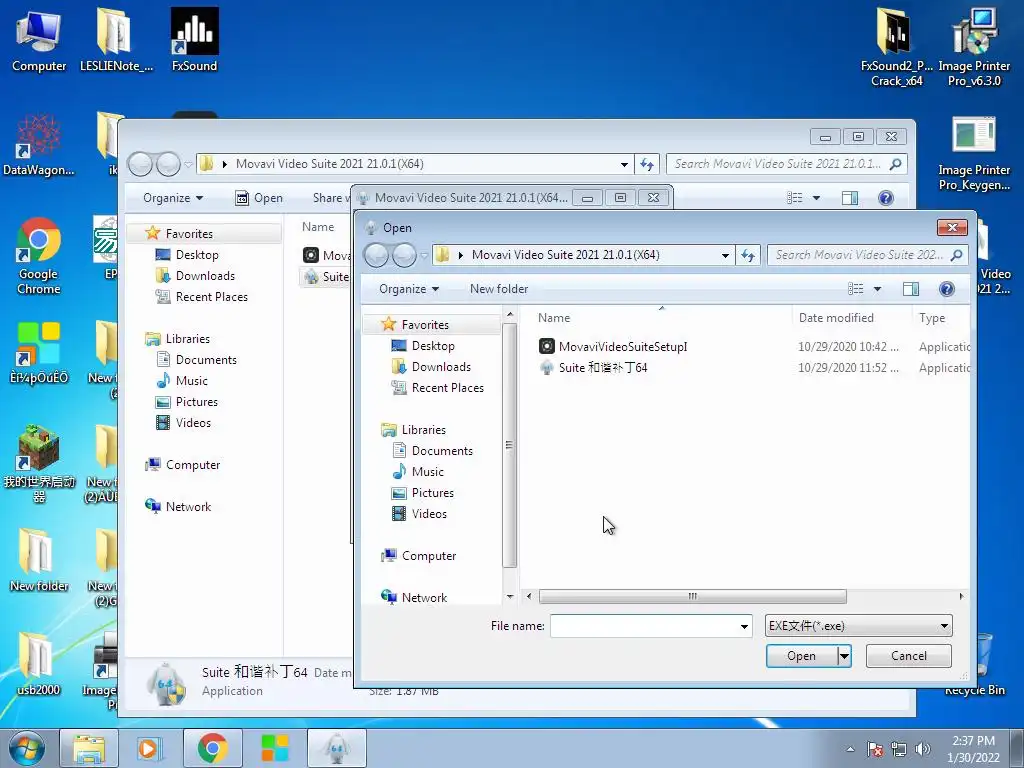Choose Recent Places in Open dialog sidebar
Image resolution: width=1024 pixels, height=768 pixels.
tap(438, 387)
